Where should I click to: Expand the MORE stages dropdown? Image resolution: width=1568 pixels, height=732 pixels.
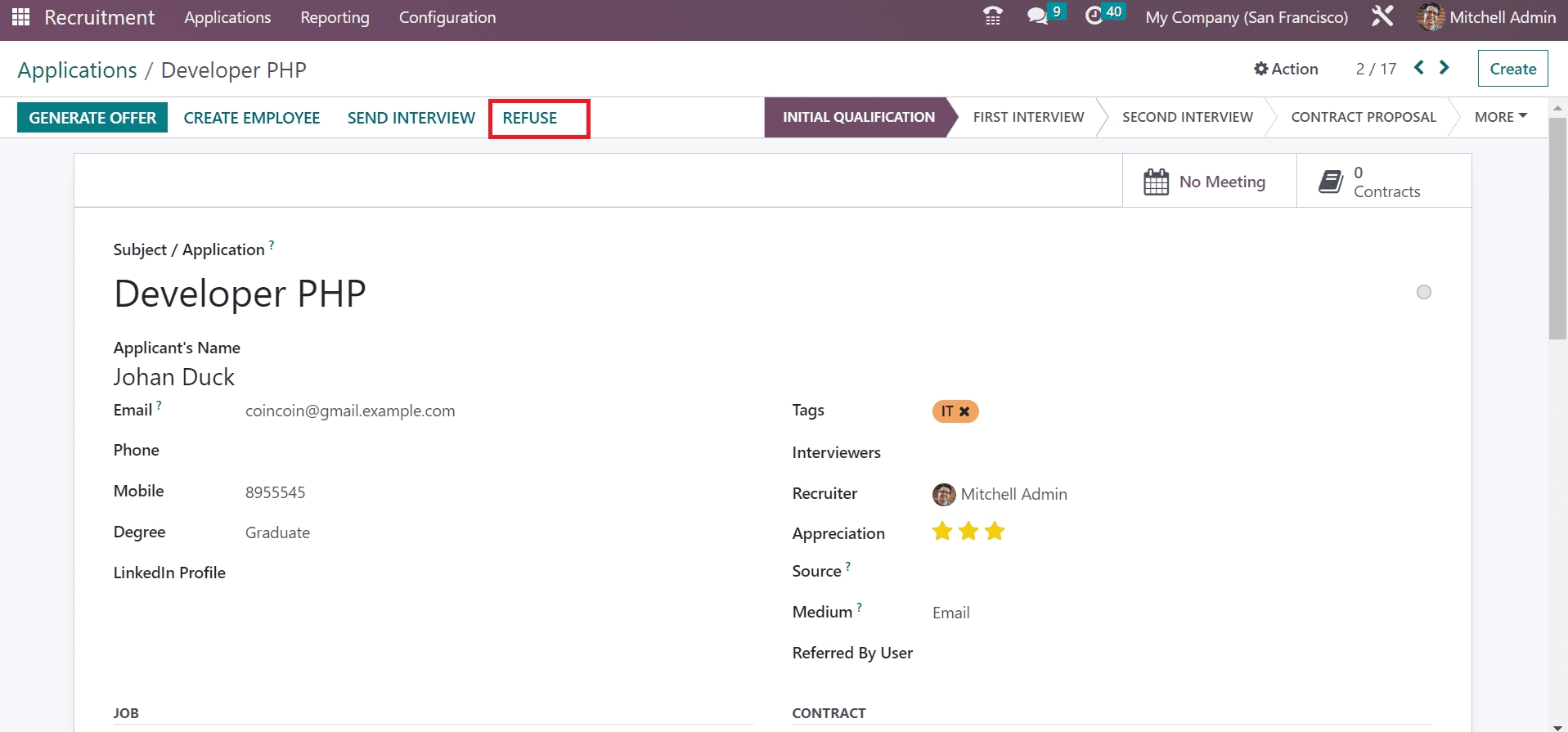[x=1500, y=117]
